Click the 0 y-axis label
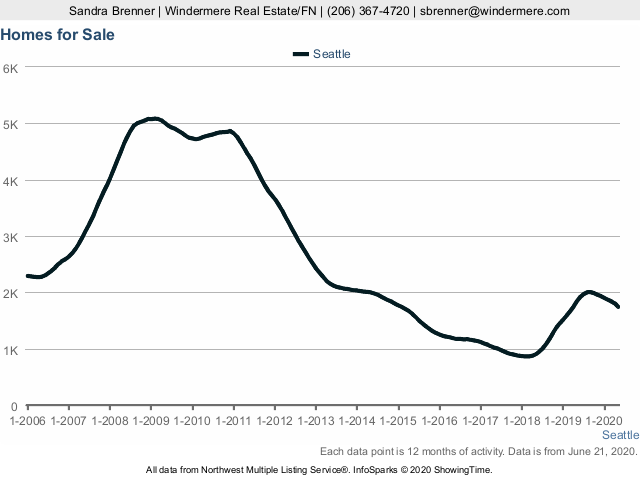Screen dimensions: 640x480 14,407
